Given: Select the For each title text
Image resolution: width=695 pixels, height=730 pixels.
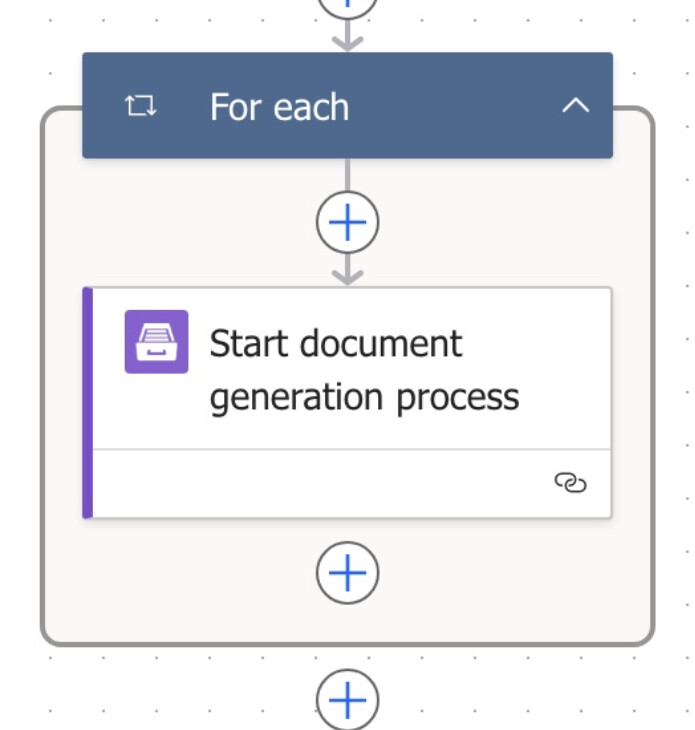Looking at the screenshot, I should (279, 107).
